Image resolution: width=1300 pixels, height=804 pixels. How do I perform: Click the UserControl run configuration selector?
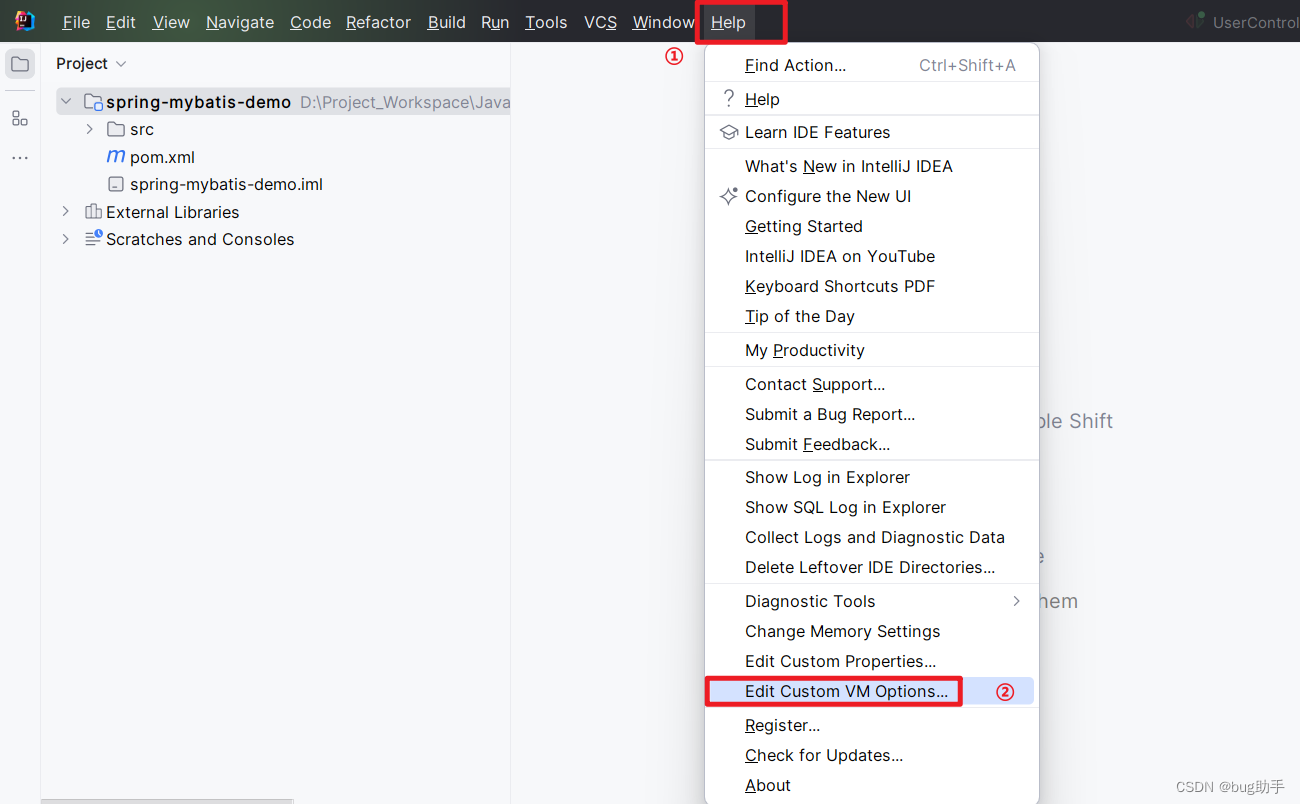pyautogui.click(x=1255, y=22)
